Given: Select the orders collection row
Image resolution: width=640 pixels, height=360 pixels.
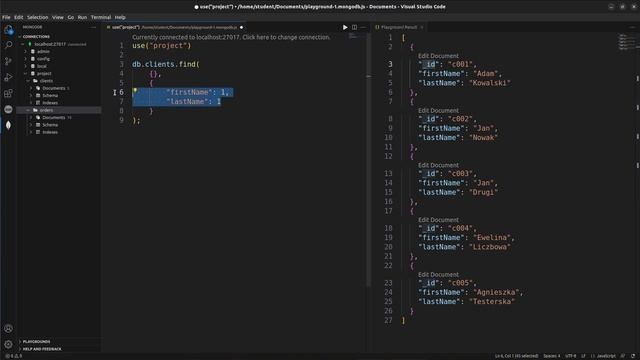Looking at the screenshot, I should coord(59,110).
